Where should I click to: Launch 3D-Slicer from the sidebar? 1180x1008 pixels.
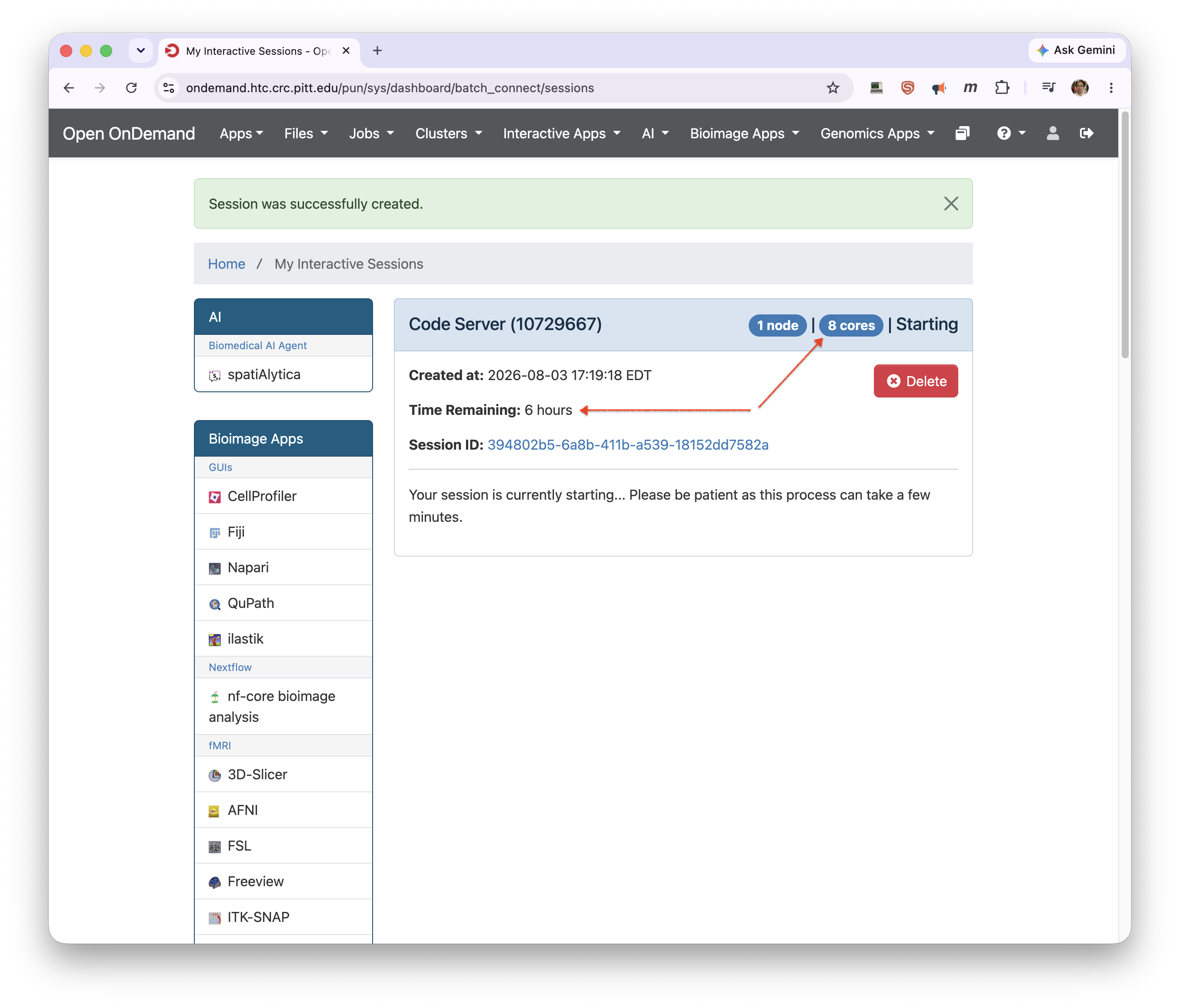click(x=283, y=774)
